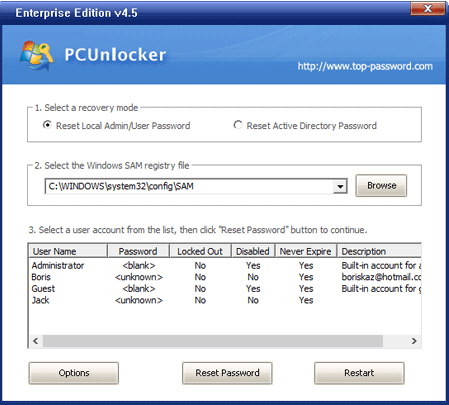449x405 pixels.
Task: Open the top-password.com website link
Action: coord(365,66)
